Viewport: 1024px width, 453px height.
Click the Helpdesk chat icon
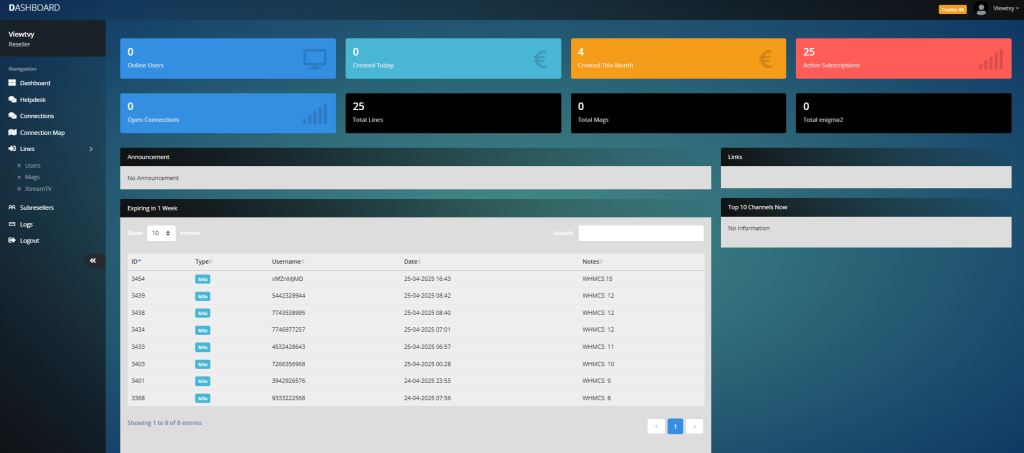pos(12,100)
